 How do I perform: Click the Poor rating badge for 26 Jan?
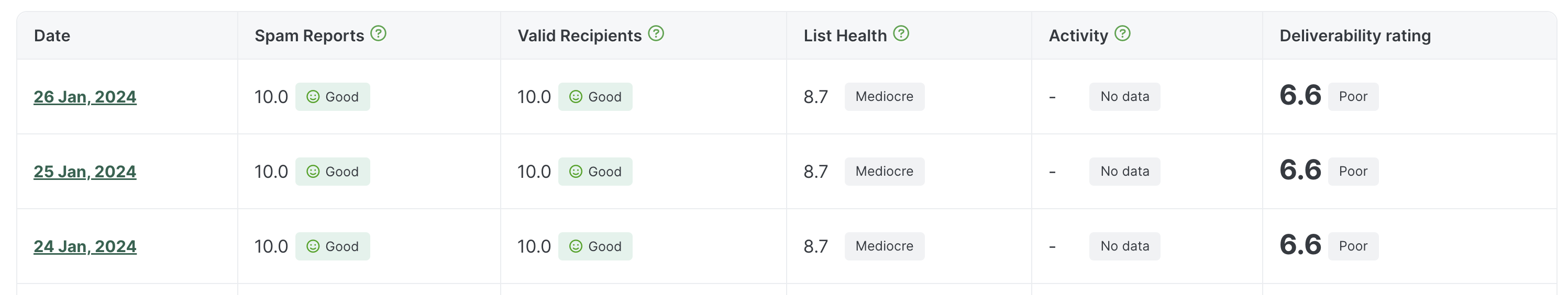pyautogui.click(x=1353, y=97)
